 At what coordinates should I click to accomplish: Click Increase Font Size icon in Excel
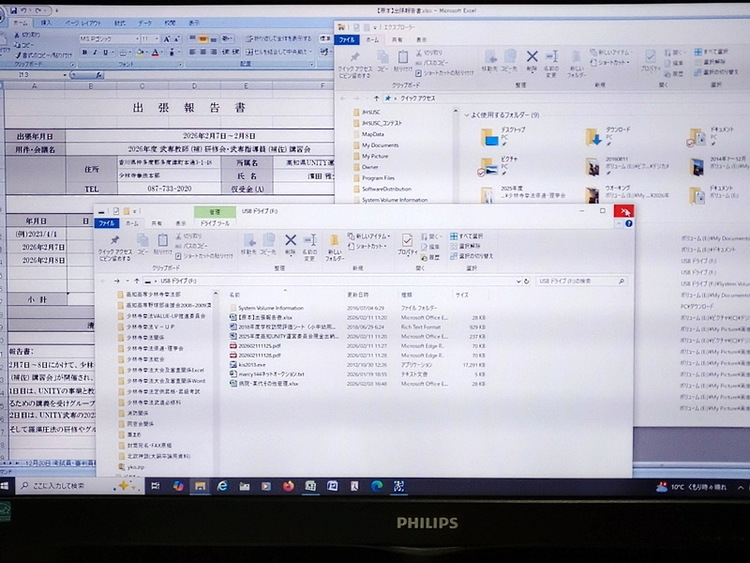(166, 39)
